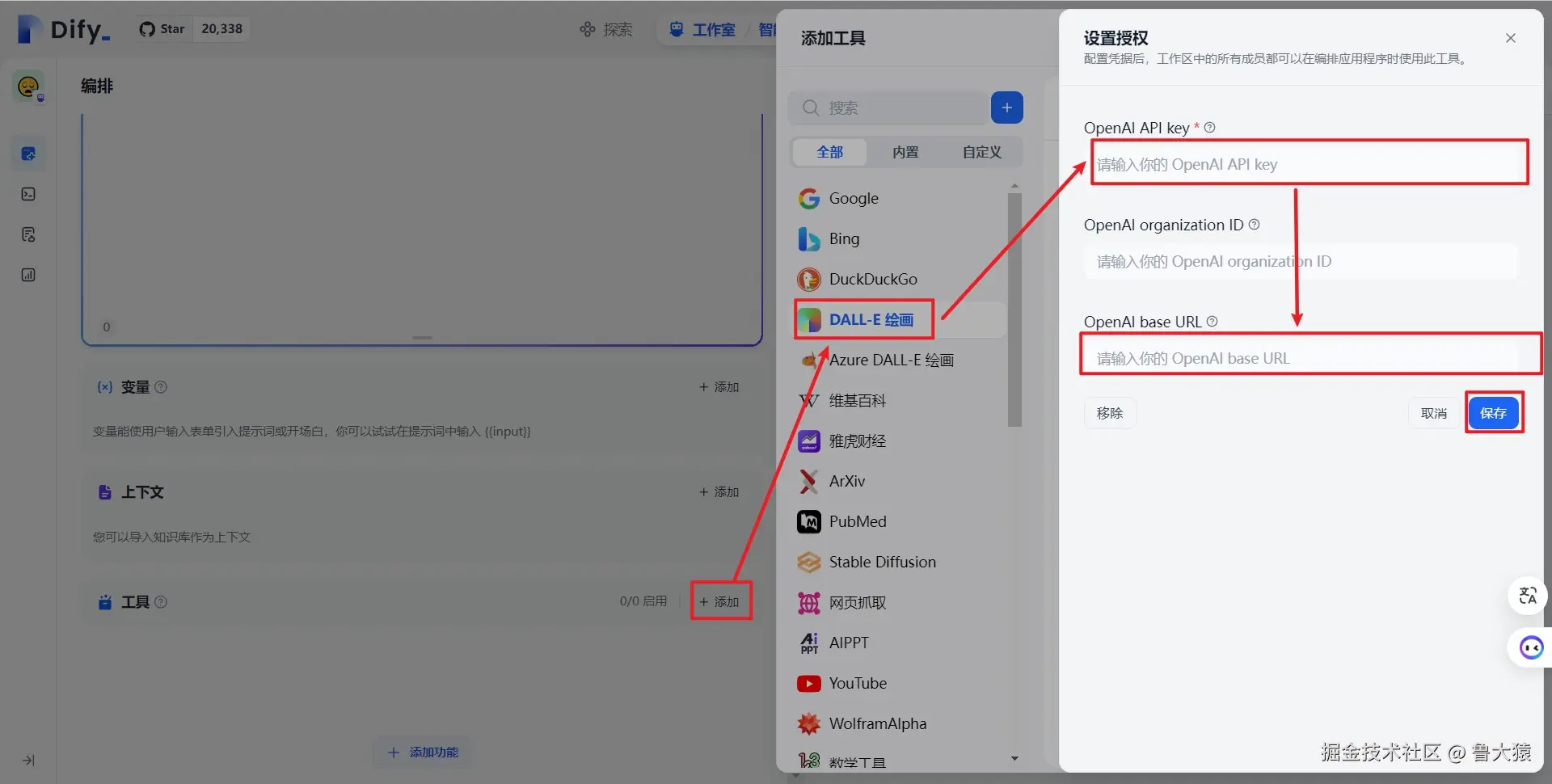Click the floating assistant bot icon

(1530, 647)
